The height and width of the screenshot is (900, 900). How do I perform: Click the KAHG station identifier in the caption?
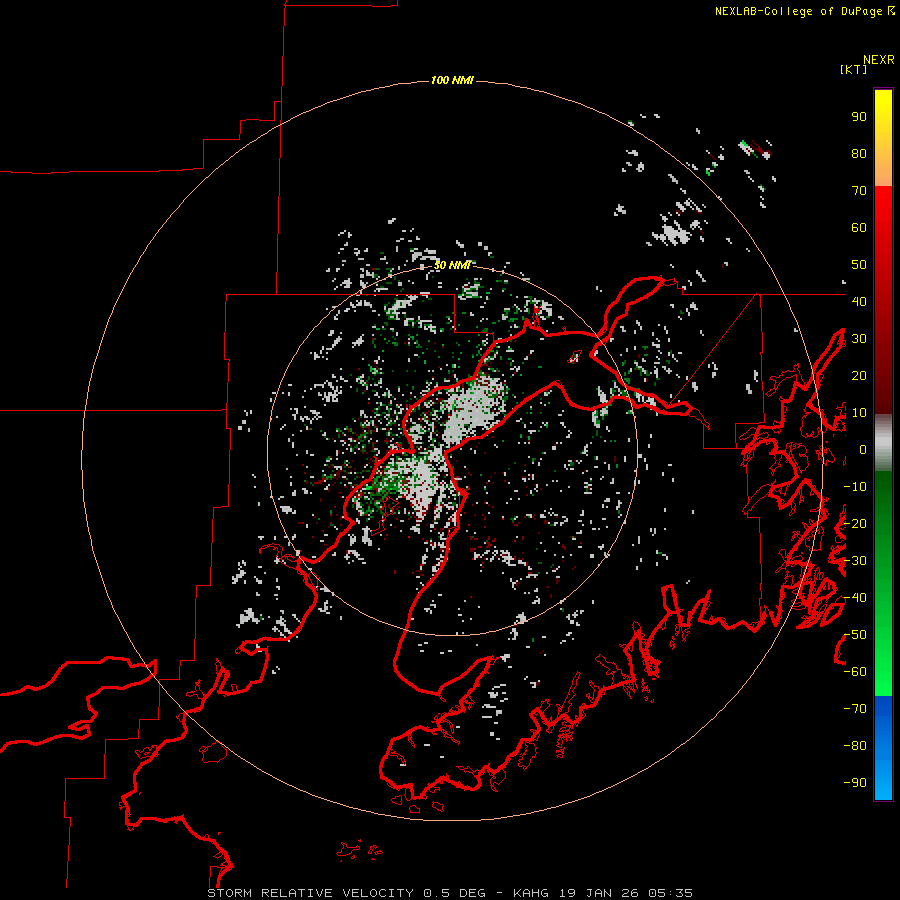530,893
